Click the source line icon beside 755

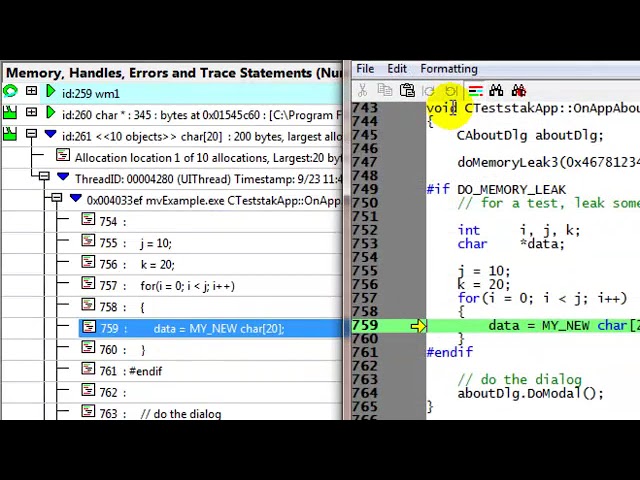(x=88, y=240)
